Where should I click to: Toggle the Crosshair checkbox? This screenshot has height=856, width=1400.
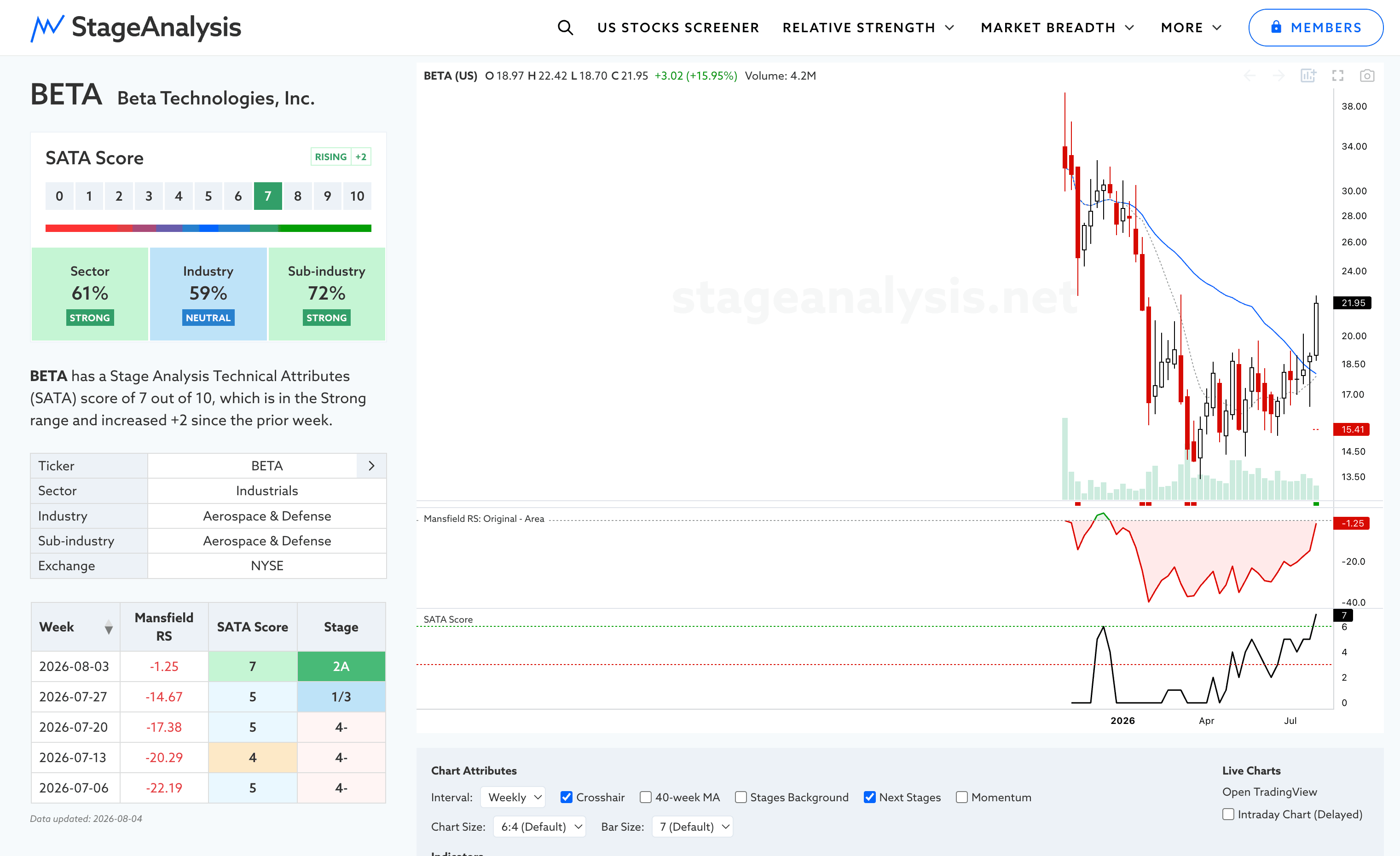coord(567,797)
